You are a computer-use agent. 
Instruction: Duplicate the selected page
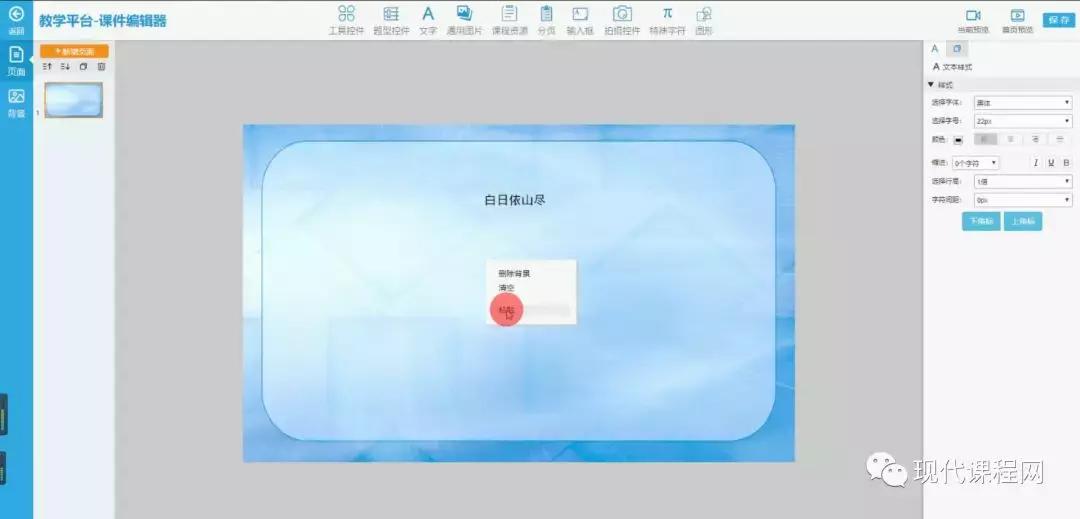pyautogui.click(x=83, y=67)
